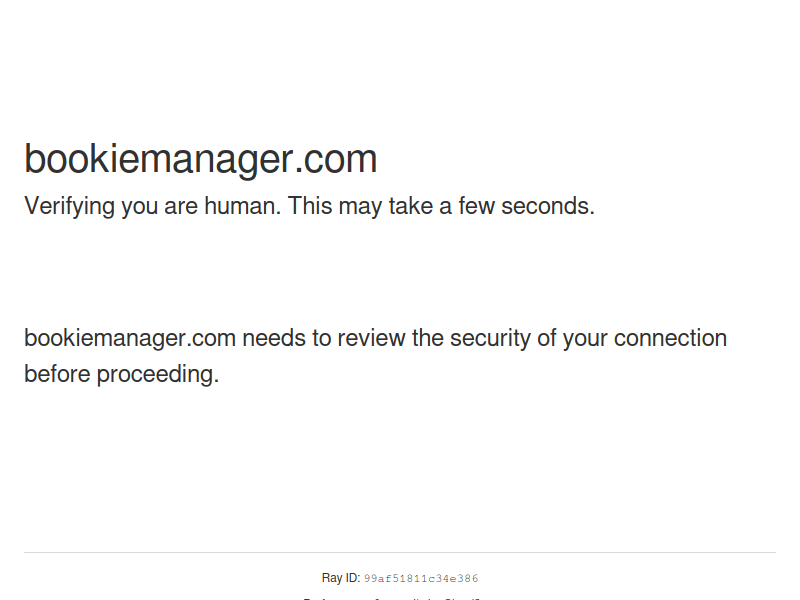Click the horizontal divider above the footer
Screen dimensions: 800x600
tap(400, 552)
